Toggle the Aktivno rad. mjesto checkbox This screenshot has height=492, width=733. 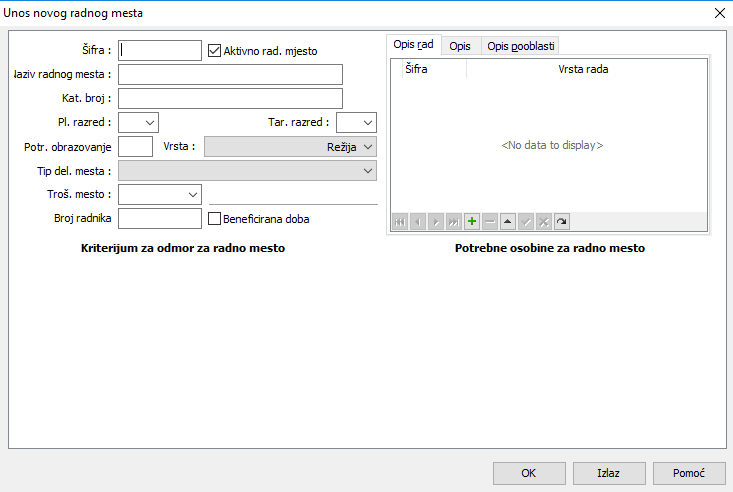[214, 50]
